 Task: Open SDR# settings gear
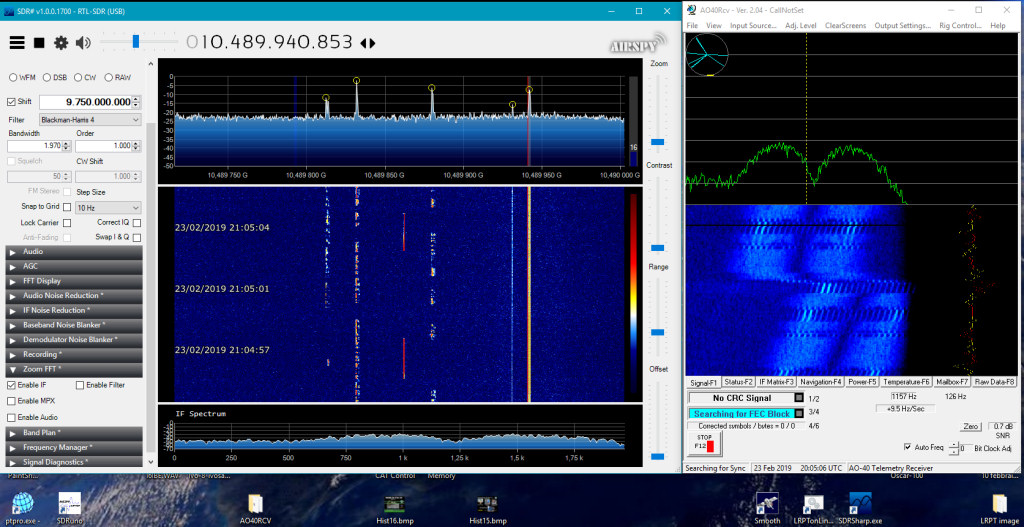61,42
